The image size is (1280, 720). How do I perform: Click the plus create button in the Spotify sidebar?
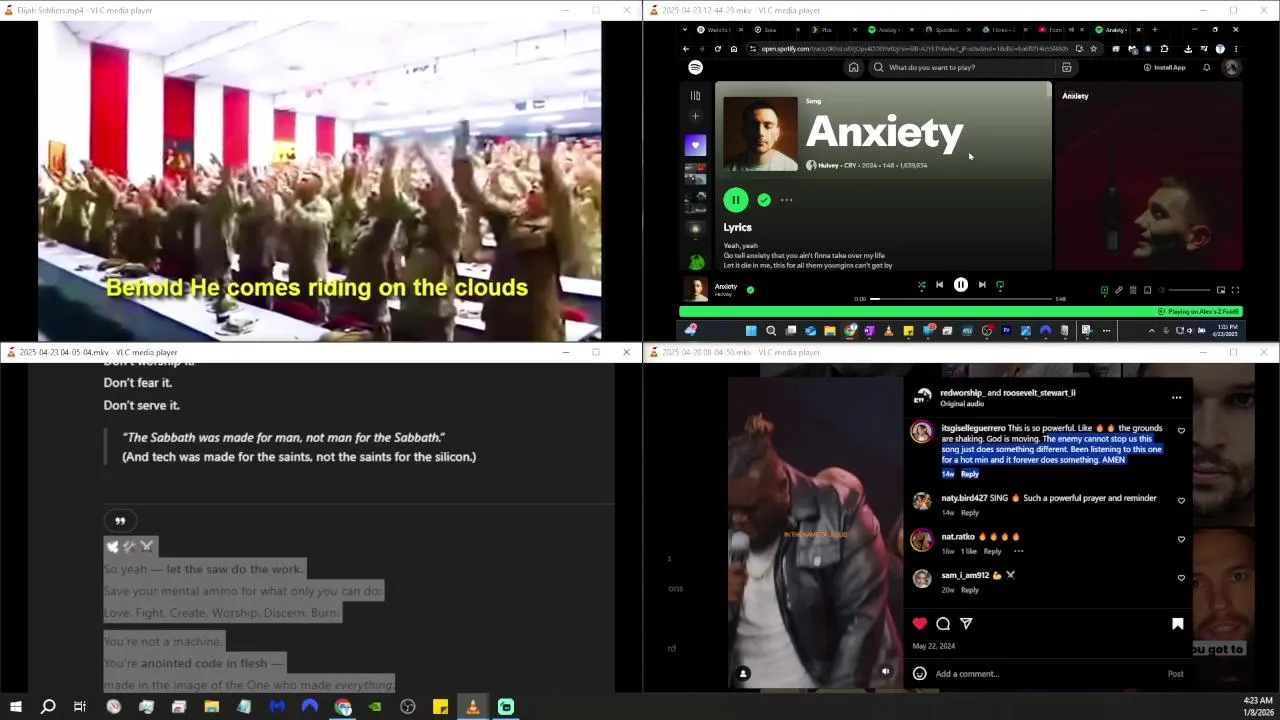coord(696,116)
